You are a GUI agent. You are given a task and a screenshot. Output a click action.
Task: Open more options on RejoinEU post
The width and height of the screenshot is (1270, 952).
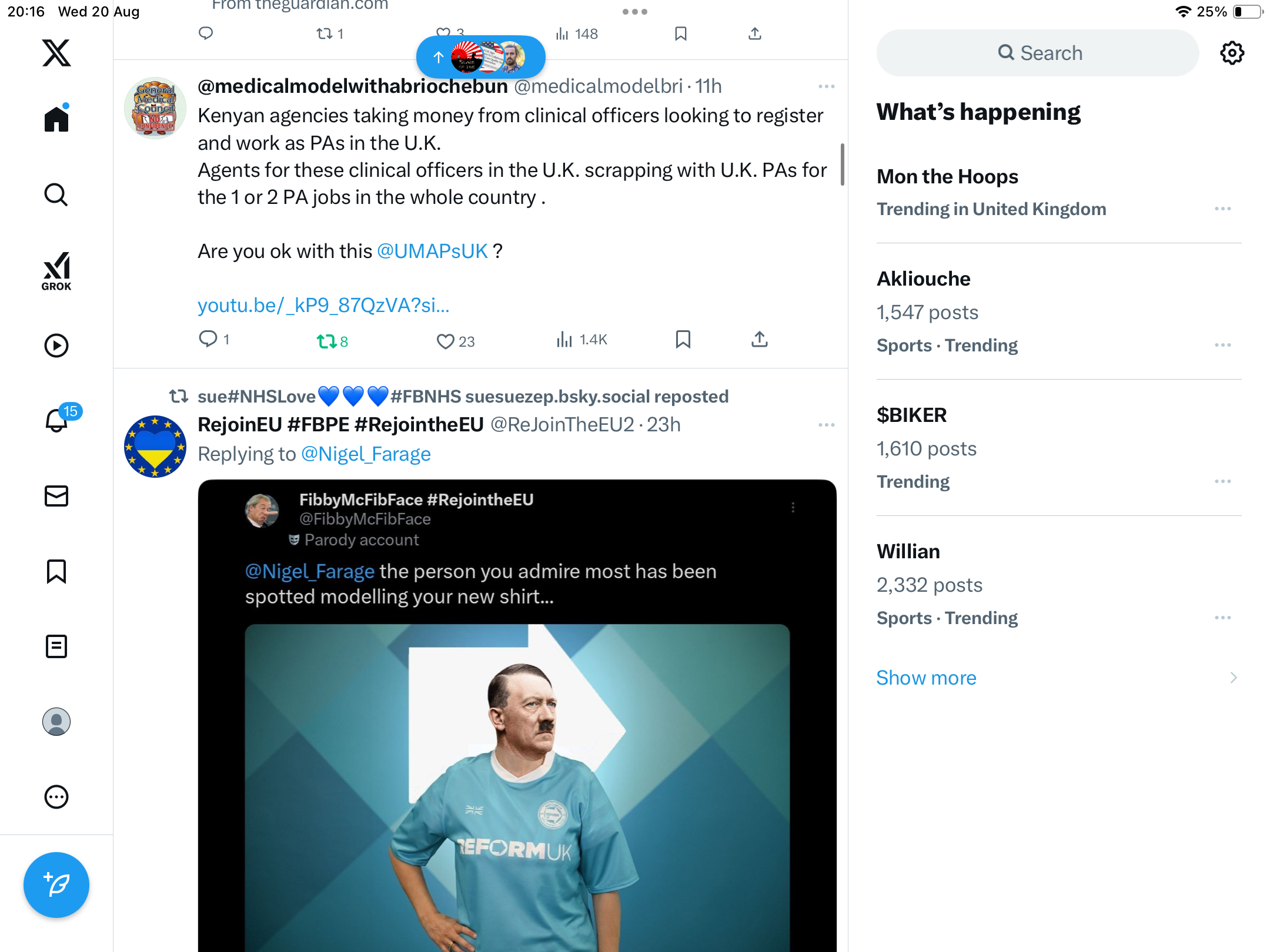[x=826, y=425]
